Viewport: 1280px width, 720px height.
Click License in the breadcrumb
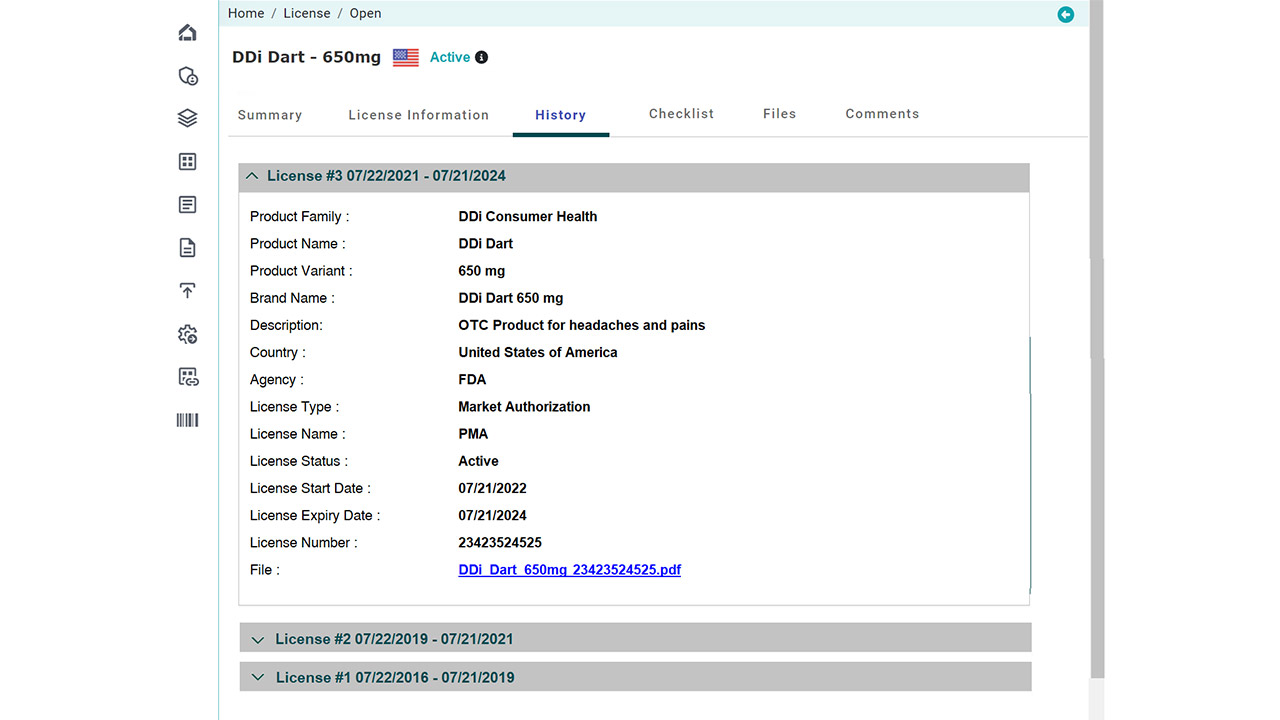tap(306, 13)
